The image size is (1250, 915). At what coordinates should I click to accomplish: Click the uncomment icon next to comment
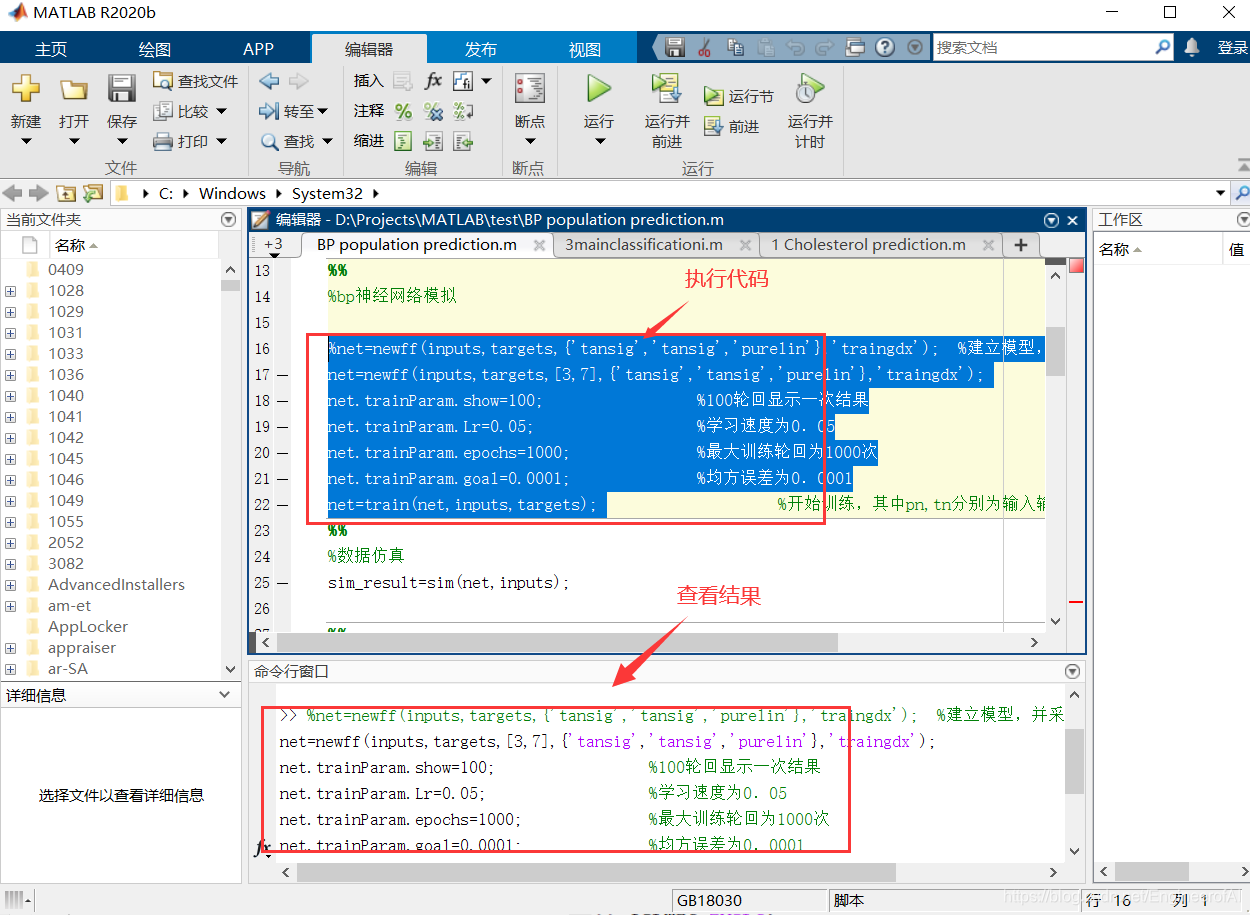tap(433, 111)
